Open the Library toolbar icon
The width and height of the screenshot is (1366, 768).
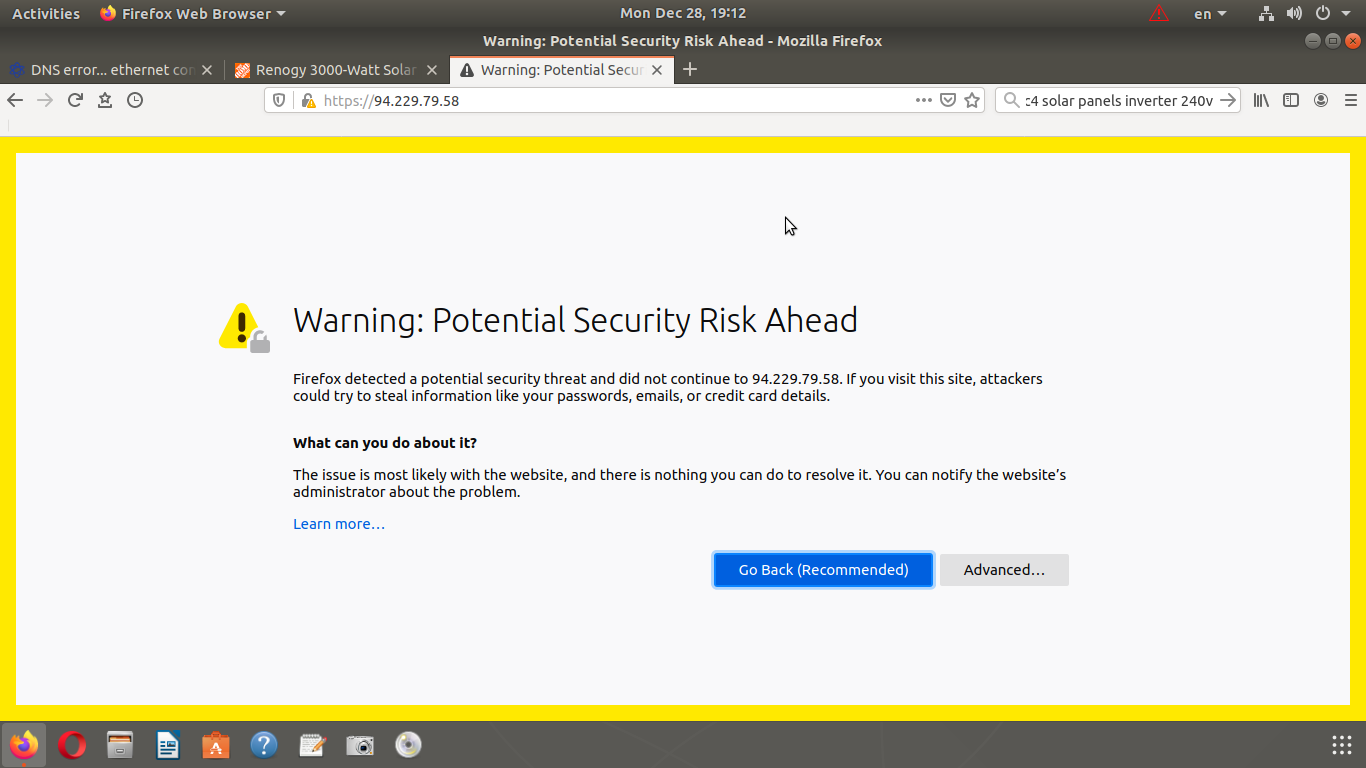pyautogui.click(x=1261, y=100)
